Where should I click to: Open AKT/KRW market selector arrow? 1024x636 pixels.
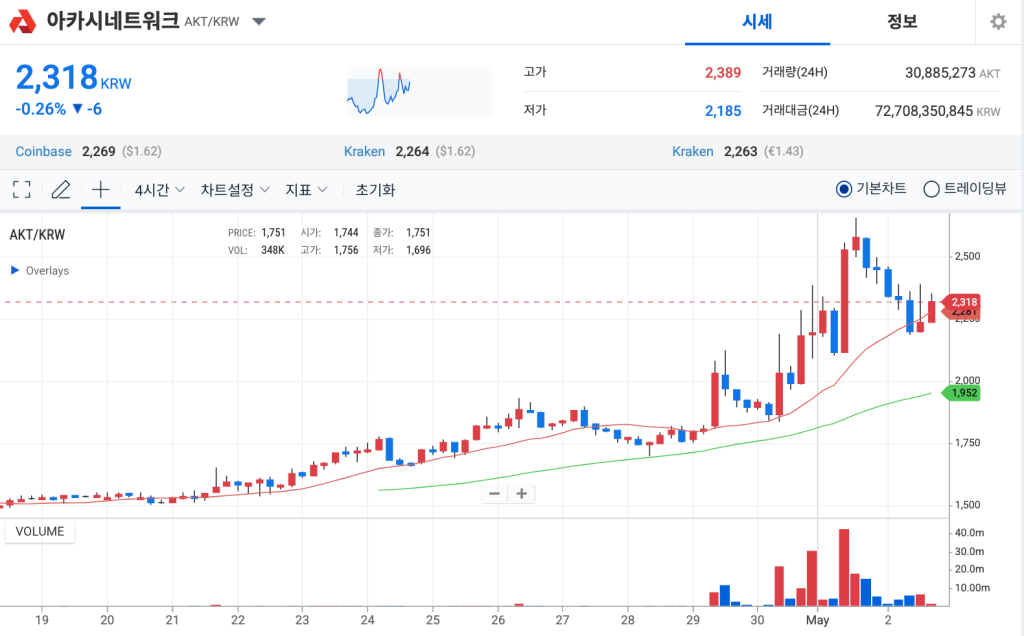[x=259, y=22]
